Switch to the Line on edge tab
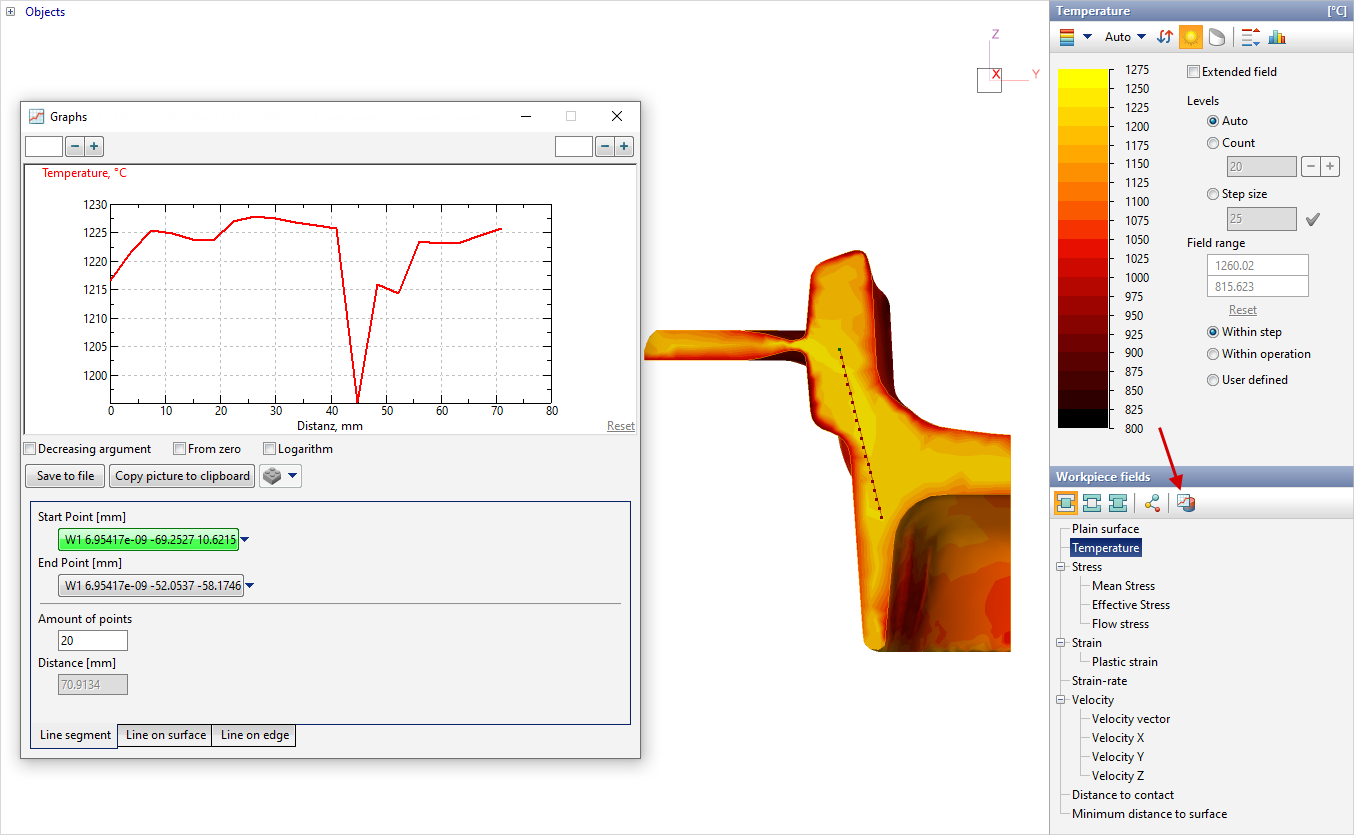The width and height of the screenshot is (1354, 835). tap(254, 735)
